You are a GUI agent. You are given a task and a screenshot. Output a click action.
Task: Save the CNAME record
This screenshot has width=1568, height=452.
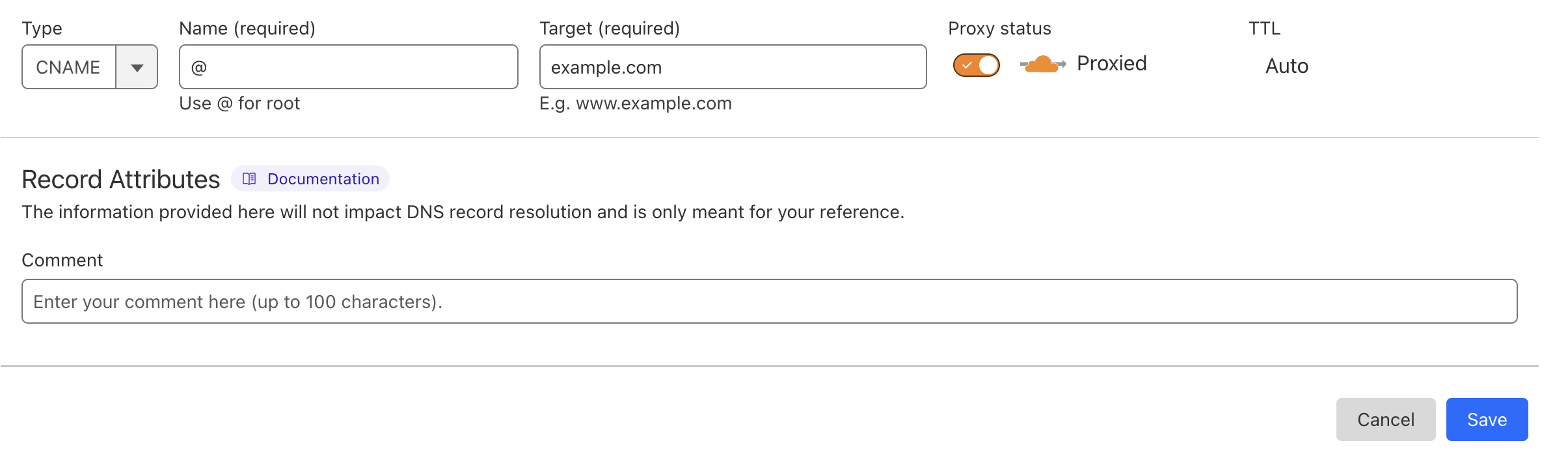click(1486, 419)
